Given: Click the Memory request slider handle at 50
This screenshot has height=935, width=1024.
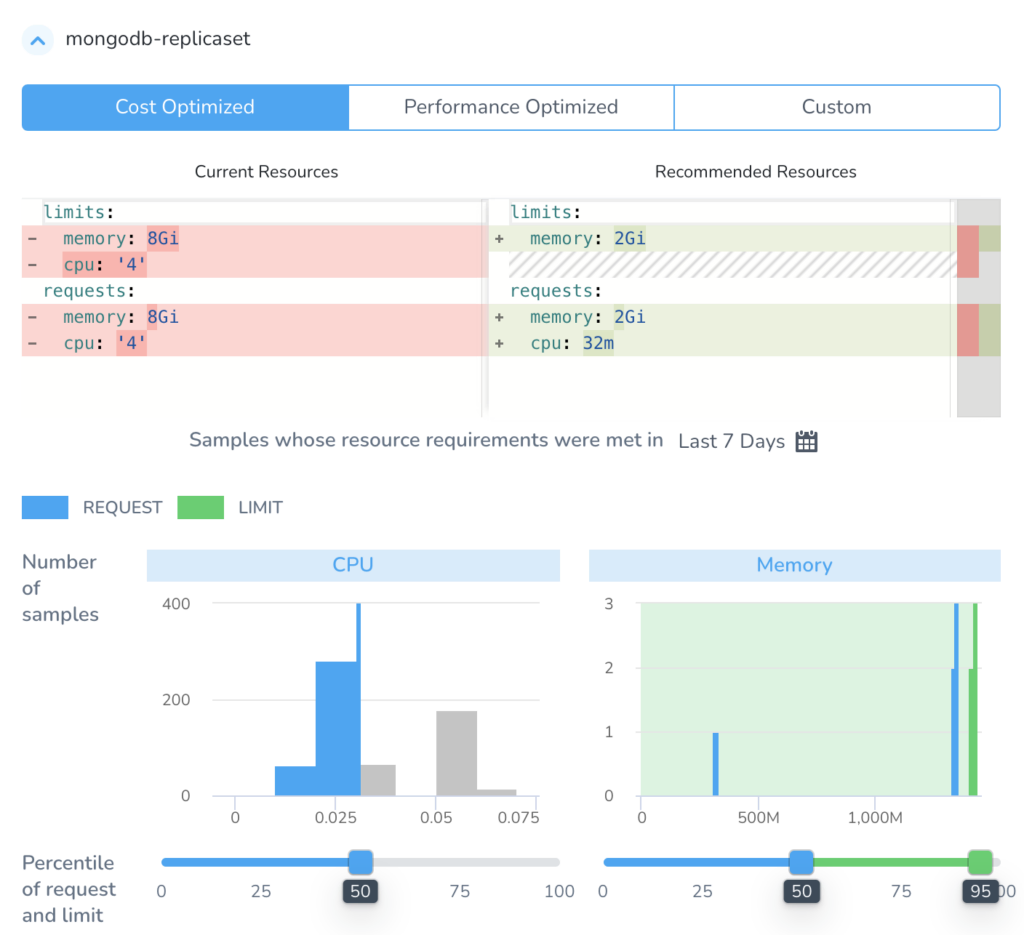Looking at the screenshot, I should [801, 862].
